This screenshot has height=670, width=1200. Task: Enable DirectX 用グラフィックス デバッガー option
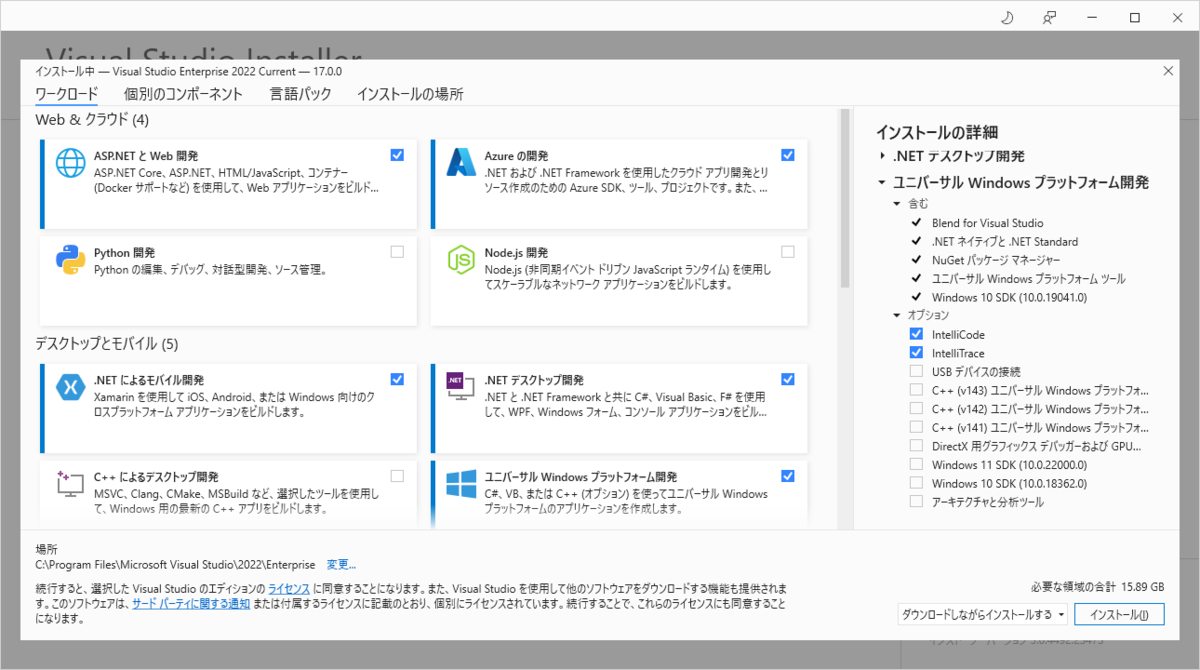916,445
